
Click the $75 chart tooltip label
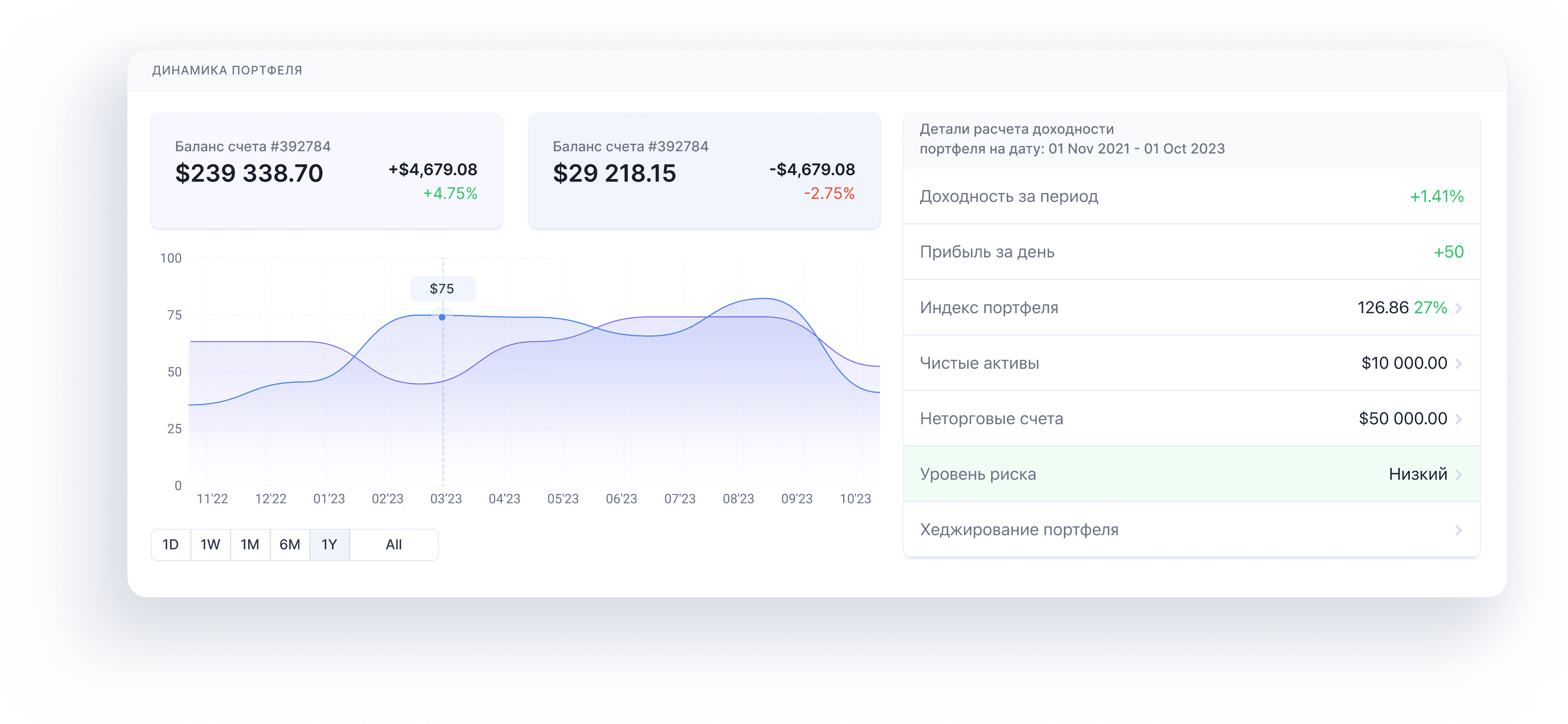443,288
